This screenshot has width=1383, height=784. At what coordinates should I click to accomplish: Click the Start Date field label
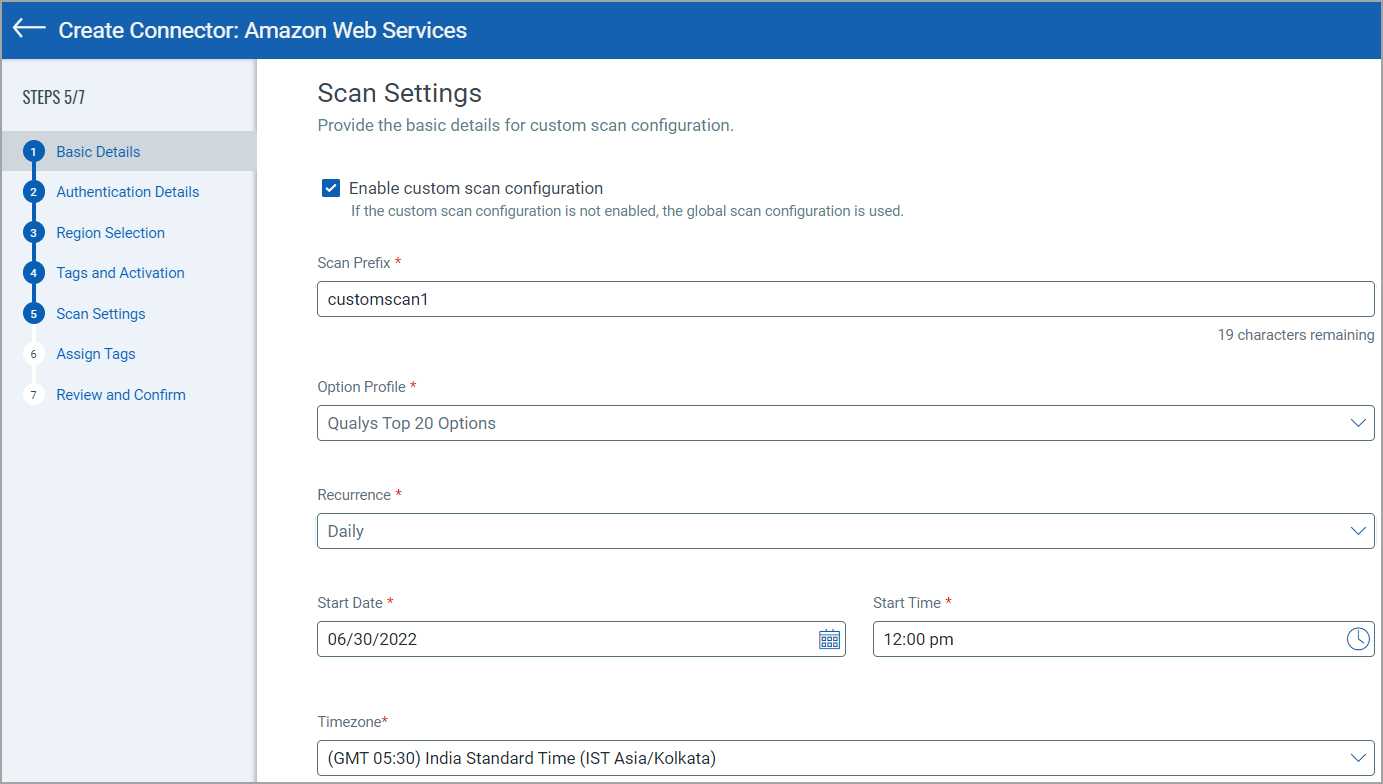click(355, 603)
